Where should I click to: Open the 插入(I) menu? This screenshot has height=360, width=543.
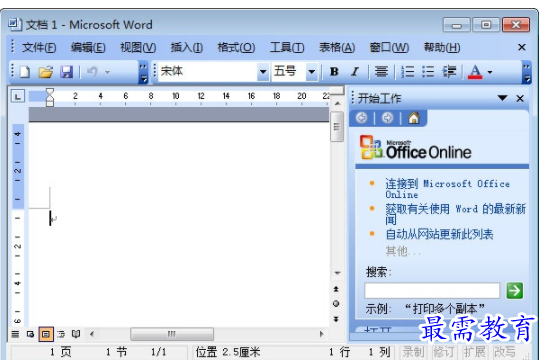tap(187, 47)
